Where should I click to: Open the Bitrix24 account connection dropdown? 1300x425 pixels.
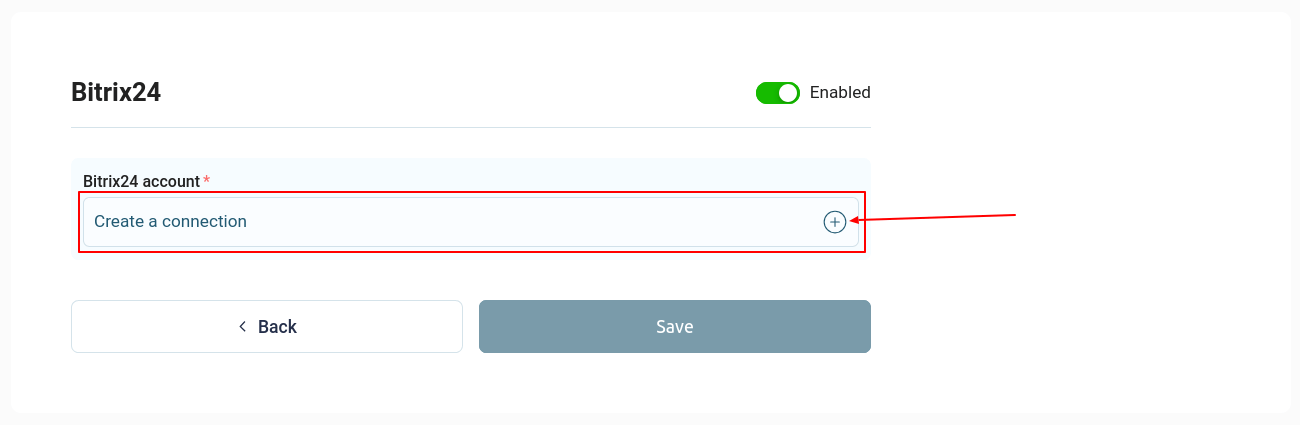(470, 222)
